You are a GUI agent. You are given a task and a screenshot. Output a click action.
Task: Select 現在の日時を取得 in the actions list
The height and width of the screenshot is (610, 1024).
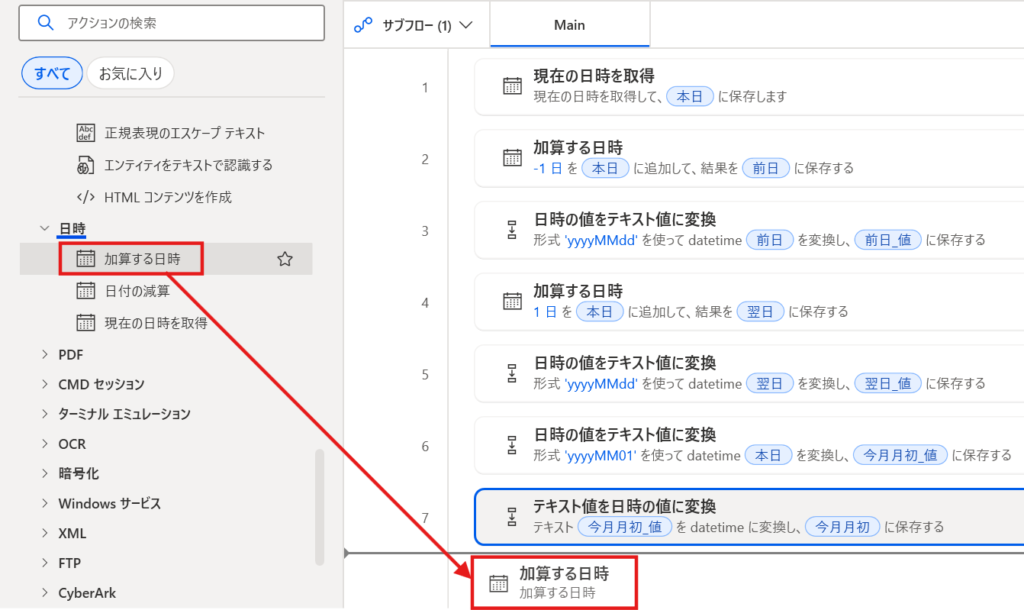[x=156, y=323]
